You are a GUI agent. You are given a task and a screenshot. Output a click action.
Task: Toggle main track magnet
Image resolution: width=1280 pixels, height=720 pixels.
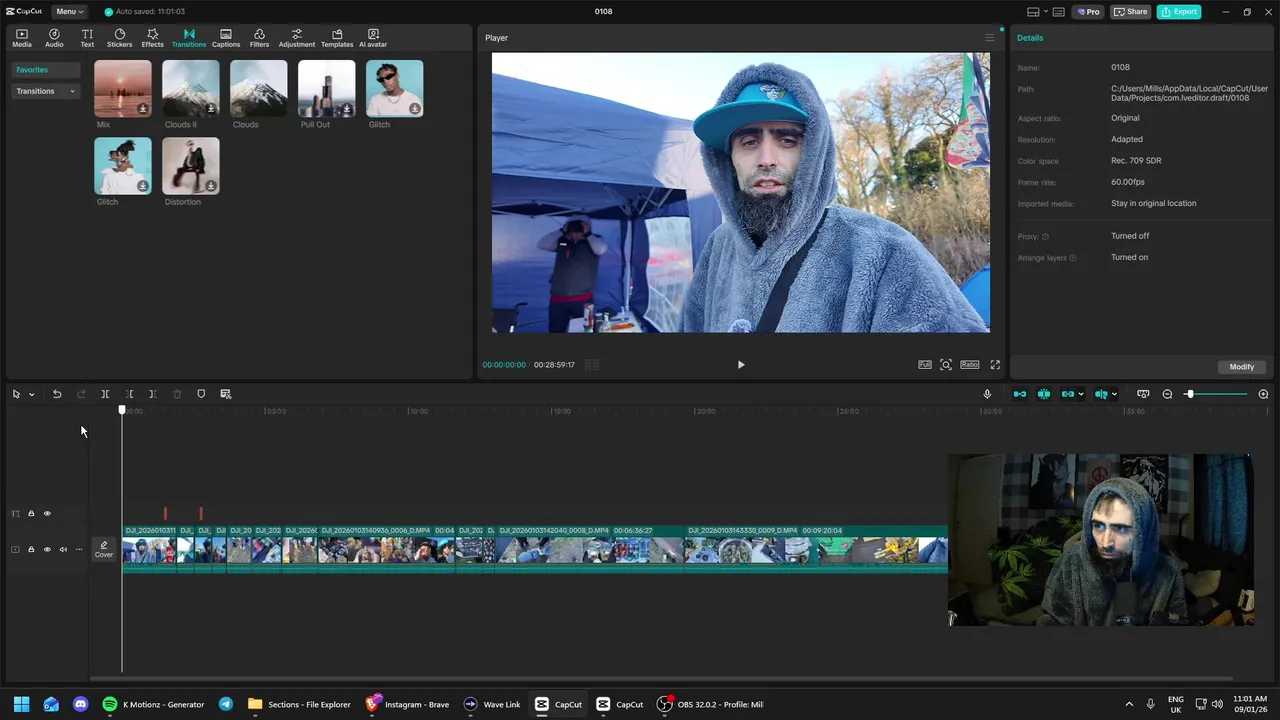click(1020, 394)
